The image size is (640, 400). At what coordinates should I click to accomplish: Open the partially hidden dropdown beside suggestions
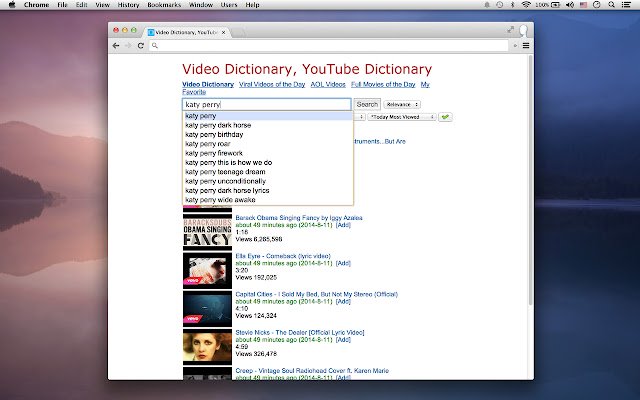(360, 117)
